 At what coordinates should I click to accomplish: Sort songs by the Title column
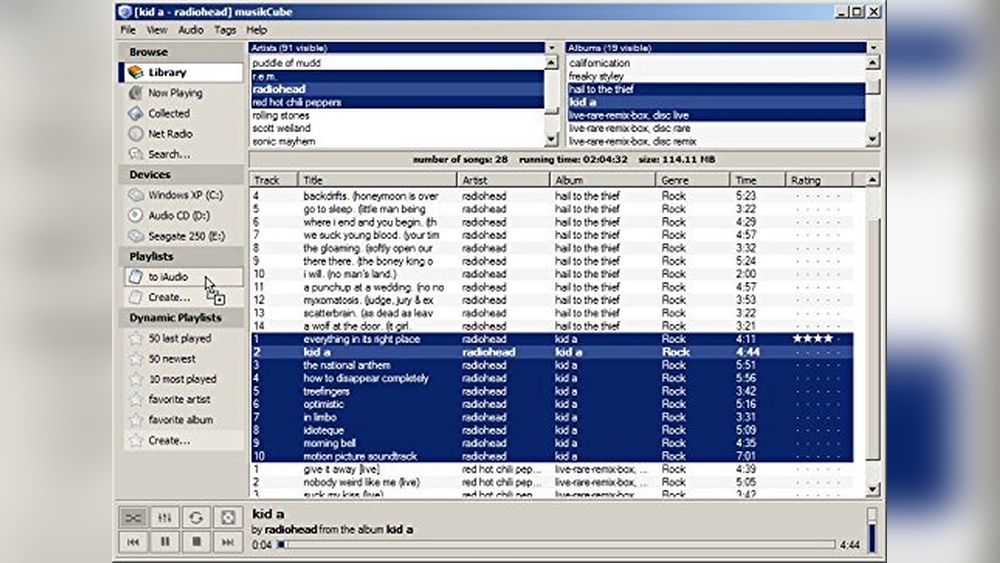point(377,180)
